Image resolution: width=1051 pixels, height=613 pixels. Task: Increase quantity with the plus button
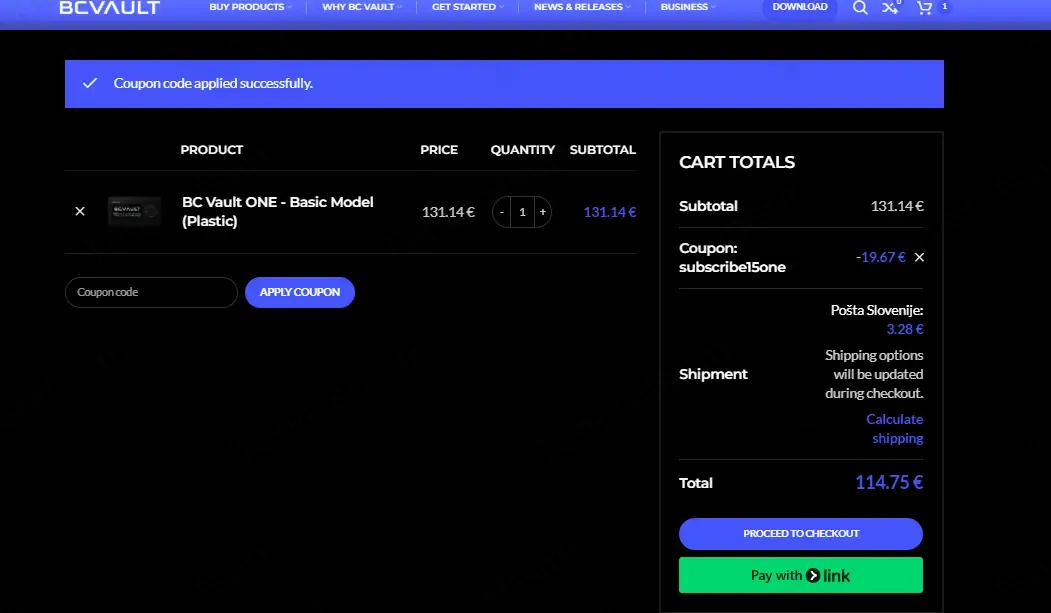[543, 212]
